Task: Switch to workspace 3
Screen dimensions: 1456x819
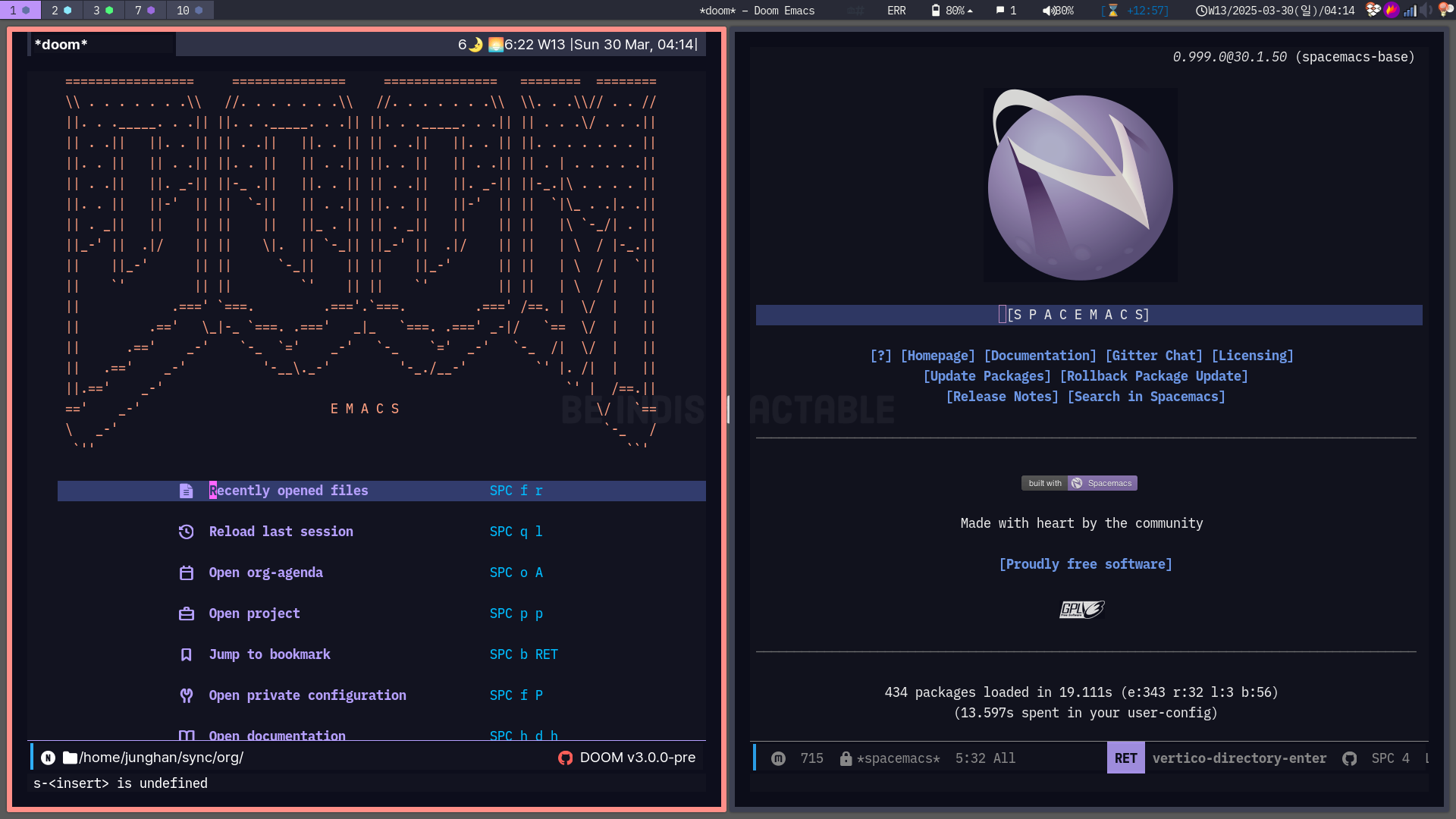Action: coord(103,10)
